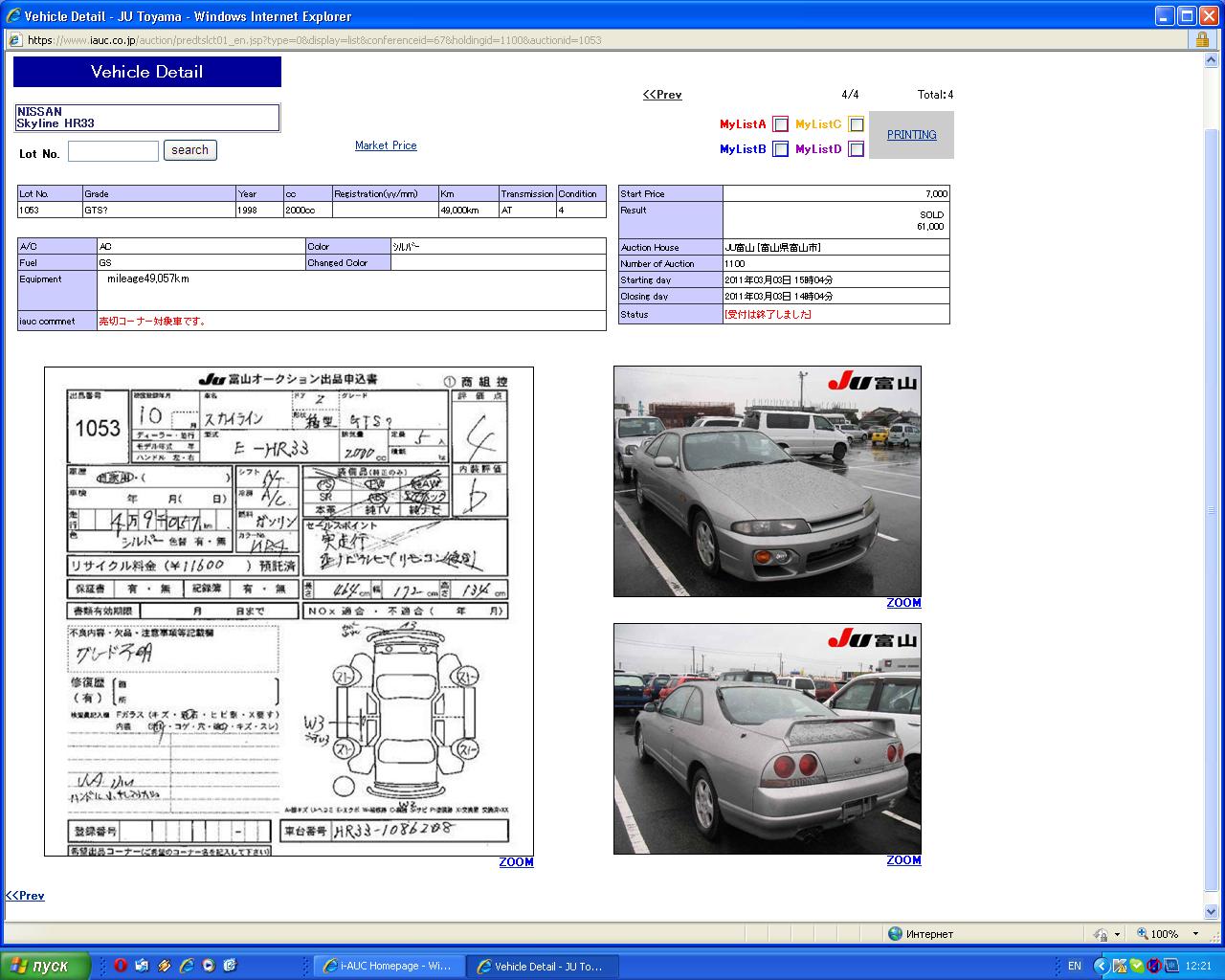Click the Kaspersky warning tray icon
The width and height of the screenshot is (1225, 980).
[1119, 966]
